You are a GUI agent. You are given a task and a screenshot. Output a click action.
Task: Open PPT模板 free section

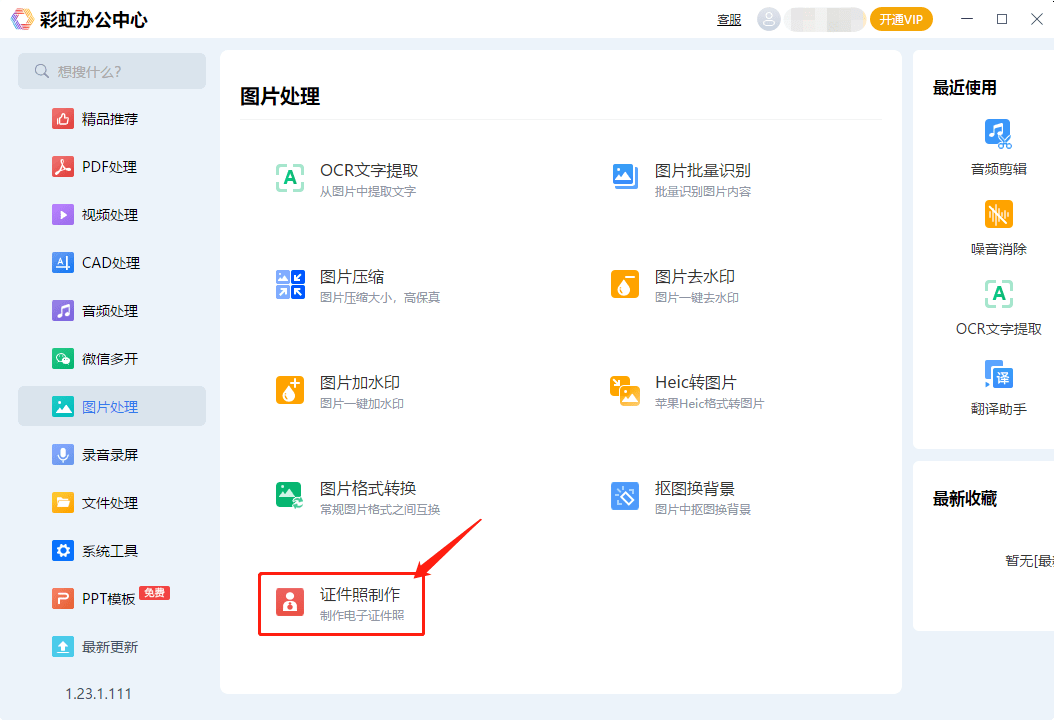click(x=108, y=599)
